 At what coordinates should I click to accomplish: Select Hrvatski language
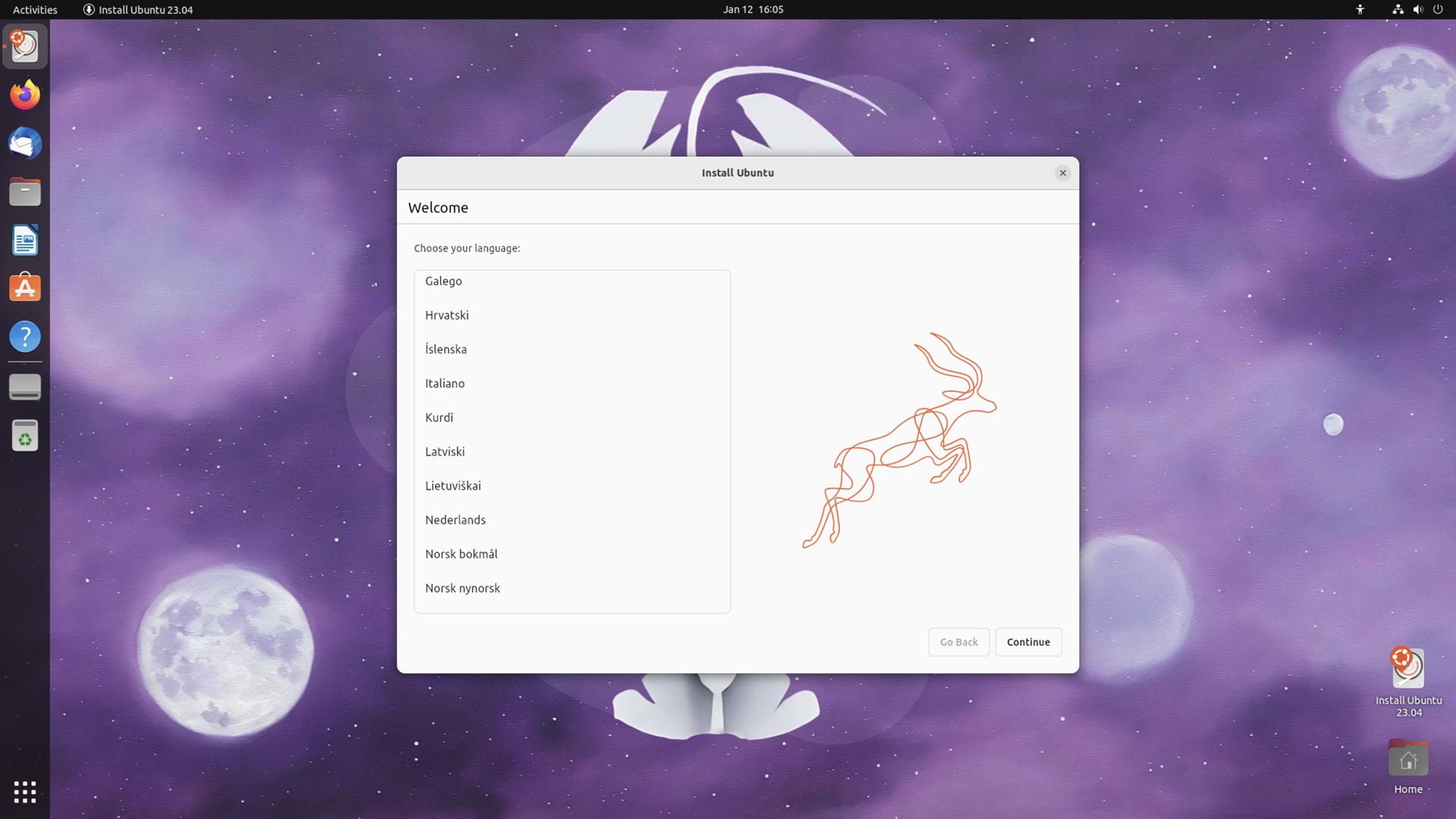(x=573, y=315)
